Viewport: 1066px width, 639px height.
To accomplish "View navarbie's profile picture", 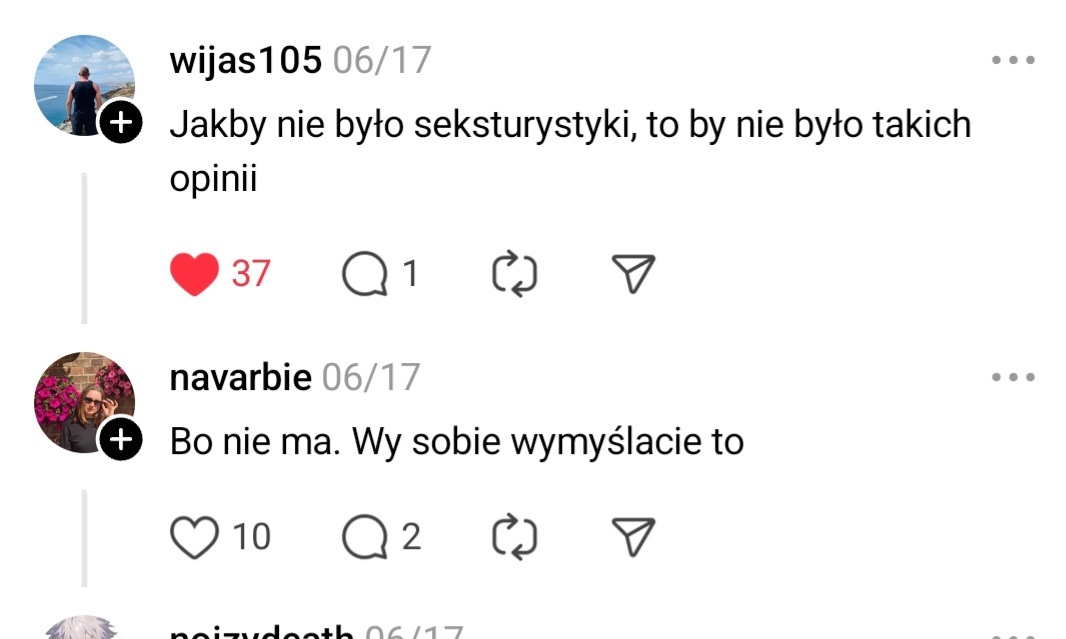I will coord(82,400).
